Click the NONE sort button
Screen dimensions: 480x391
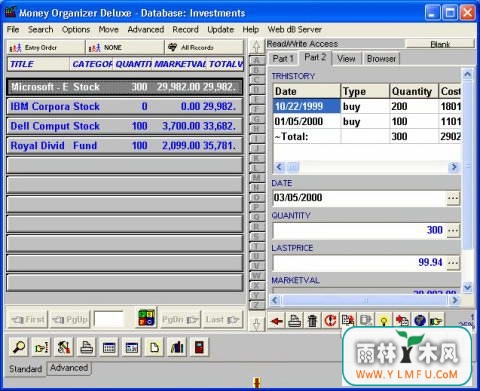(x=125, y=48)
